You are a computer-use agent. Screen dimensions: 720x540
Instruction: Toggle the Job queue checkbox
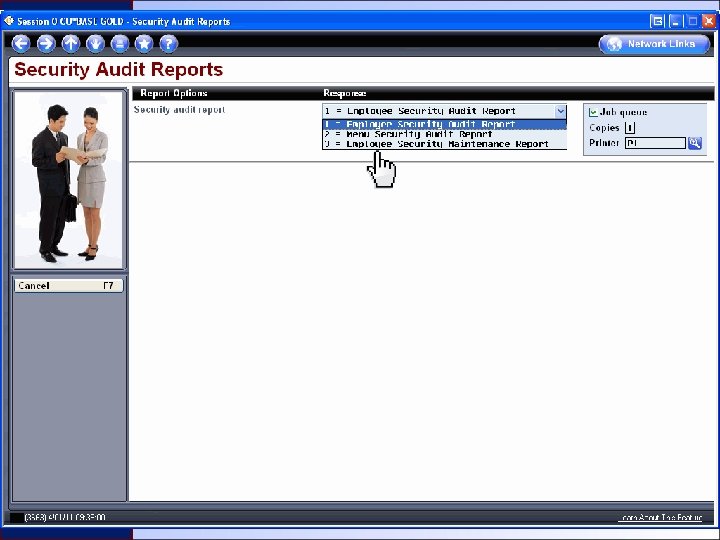click(x=593, y=112)
